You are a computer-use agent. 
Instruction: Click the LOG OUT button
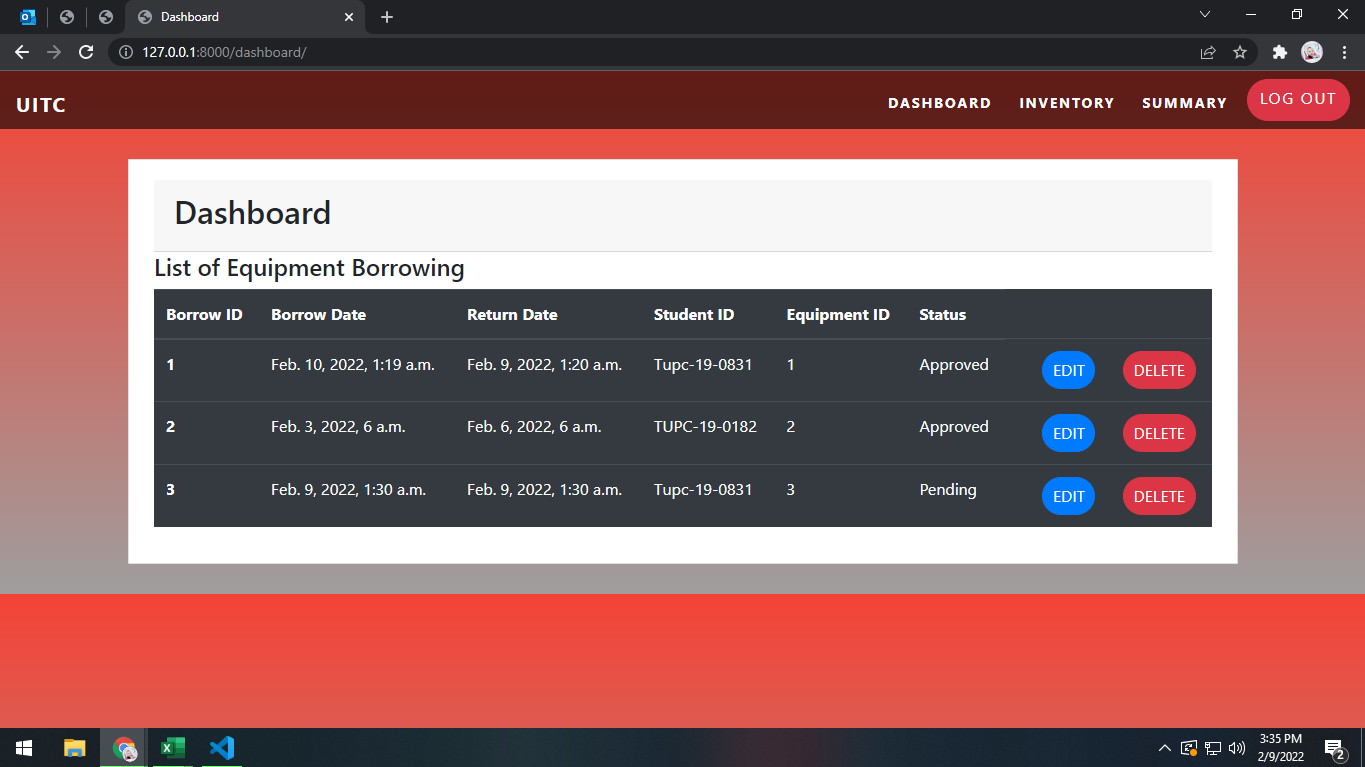click(1298, 99)
